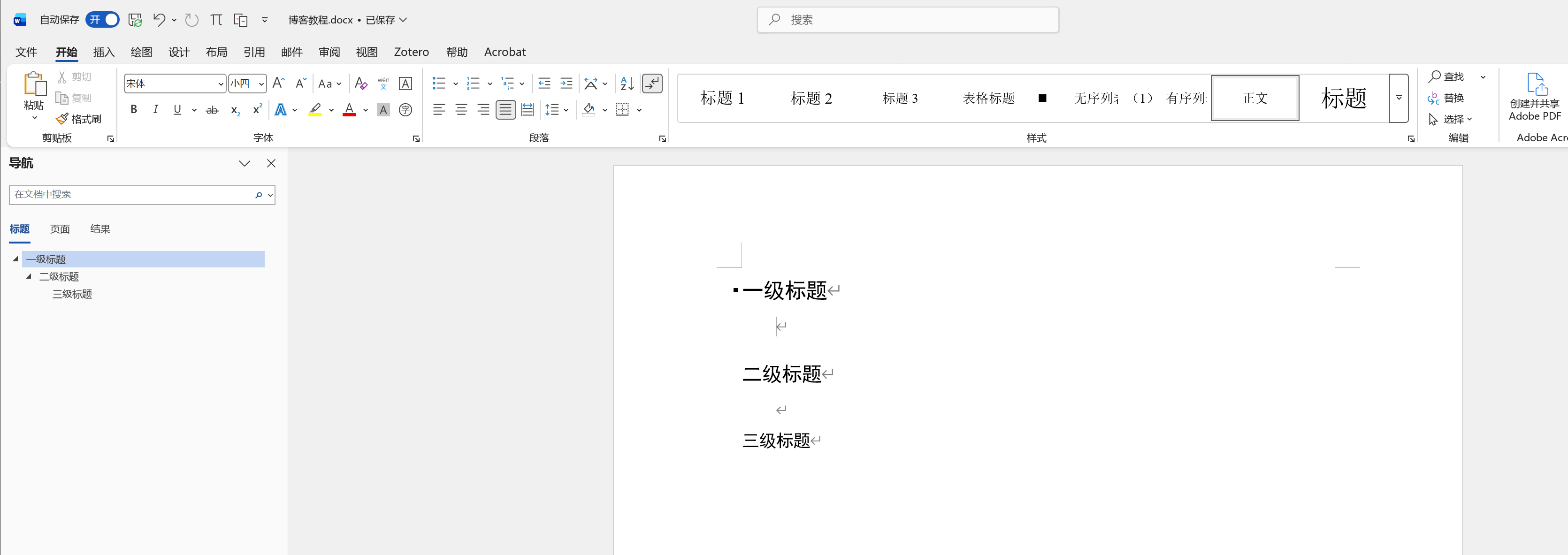Open the 插入 ribbon tab
Viewport: 1568px width, 555px height.
pos(103,53)
